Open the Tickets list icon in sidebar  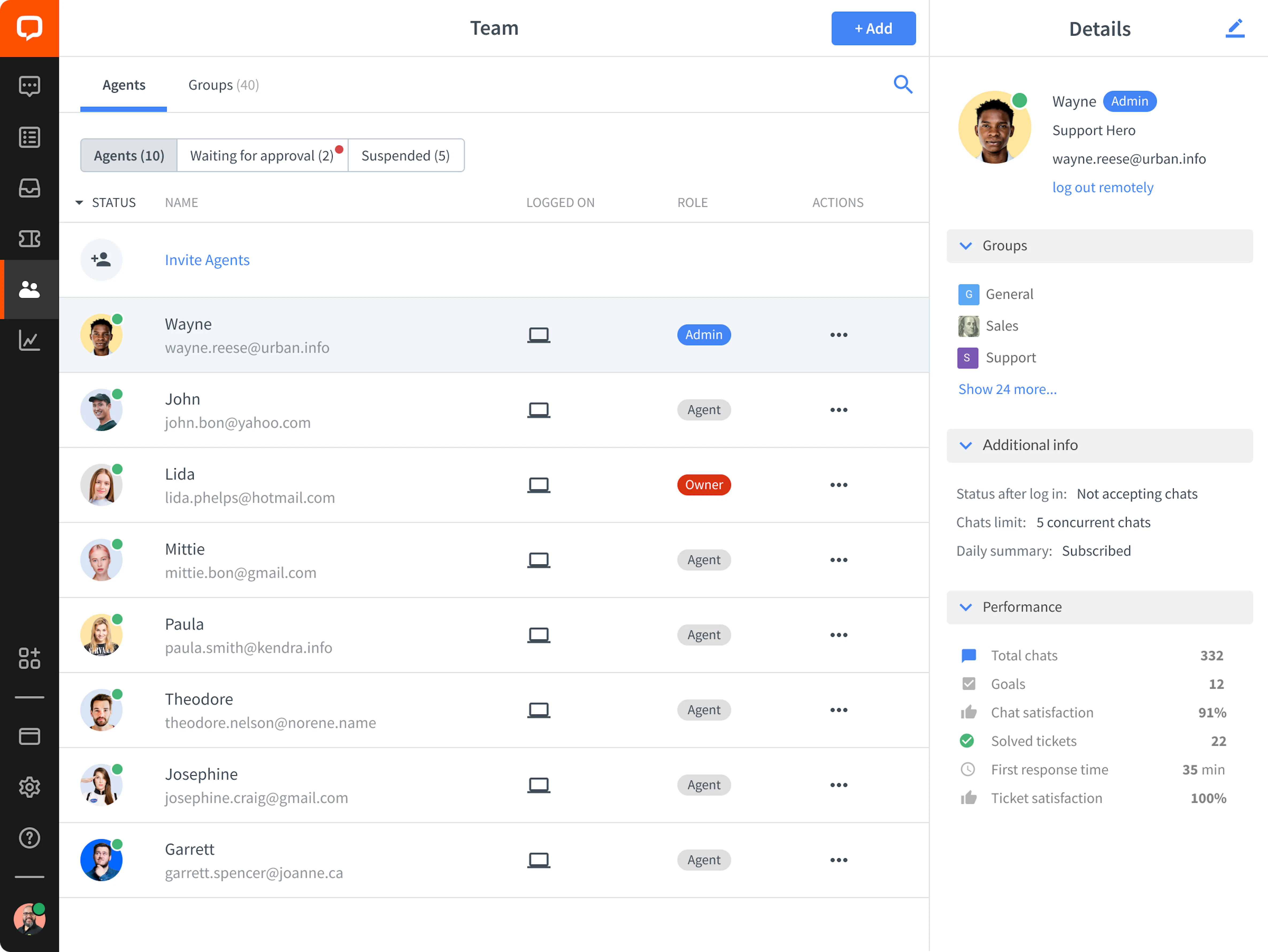point(30,137)
